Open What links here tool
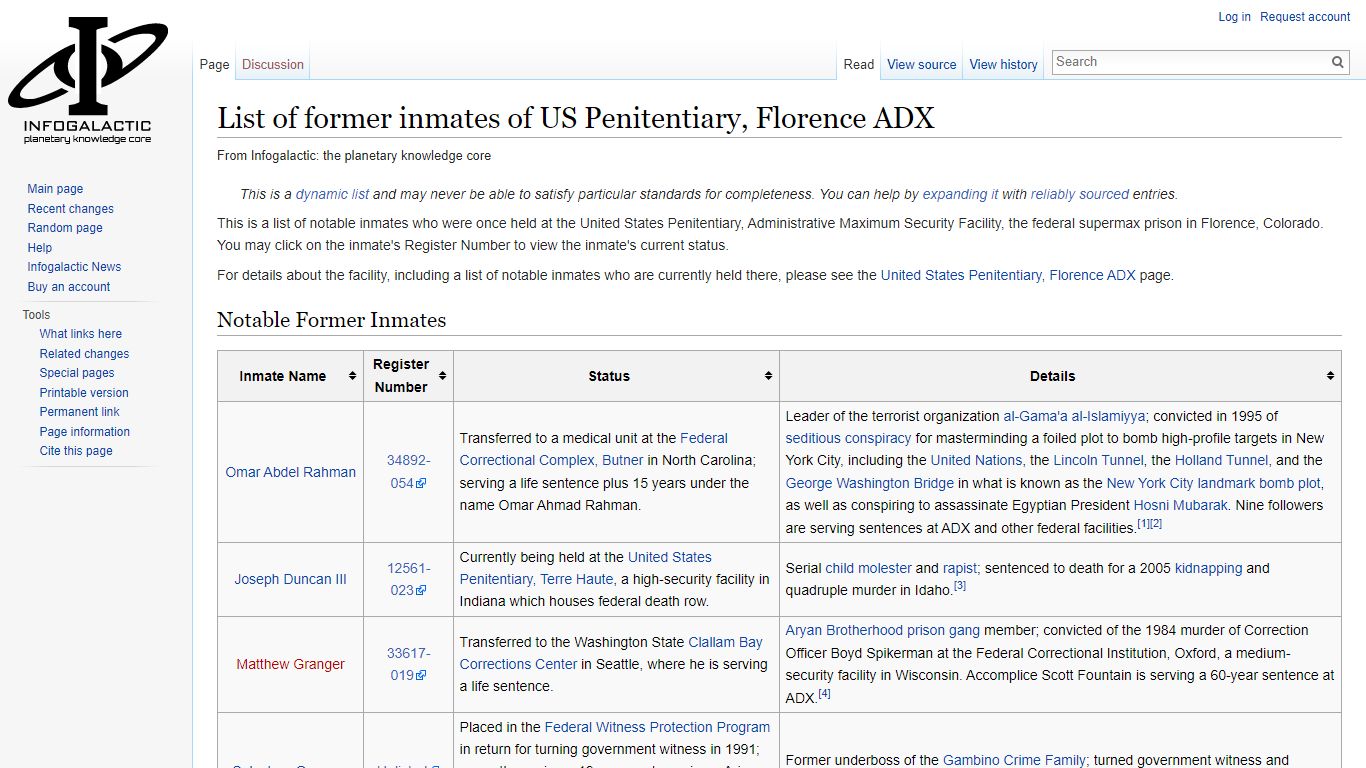The height and width of the screenshot is (768, 1366). 81,334
